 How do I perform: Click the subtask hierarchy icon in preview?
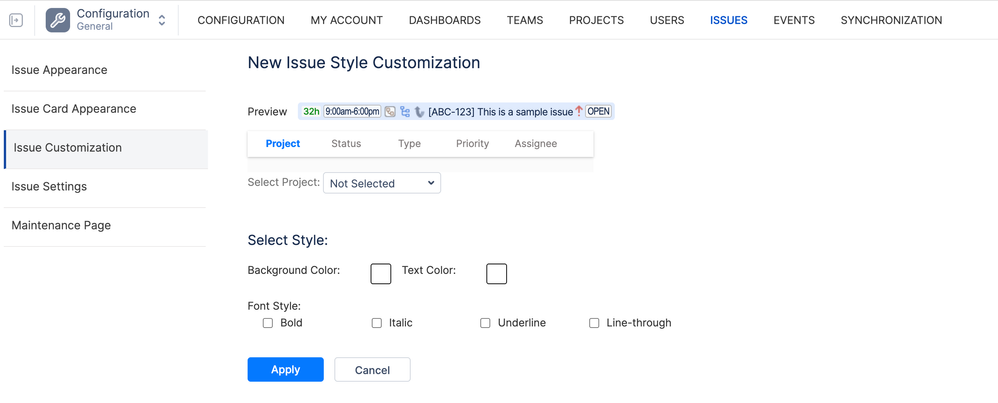(405, 112)
